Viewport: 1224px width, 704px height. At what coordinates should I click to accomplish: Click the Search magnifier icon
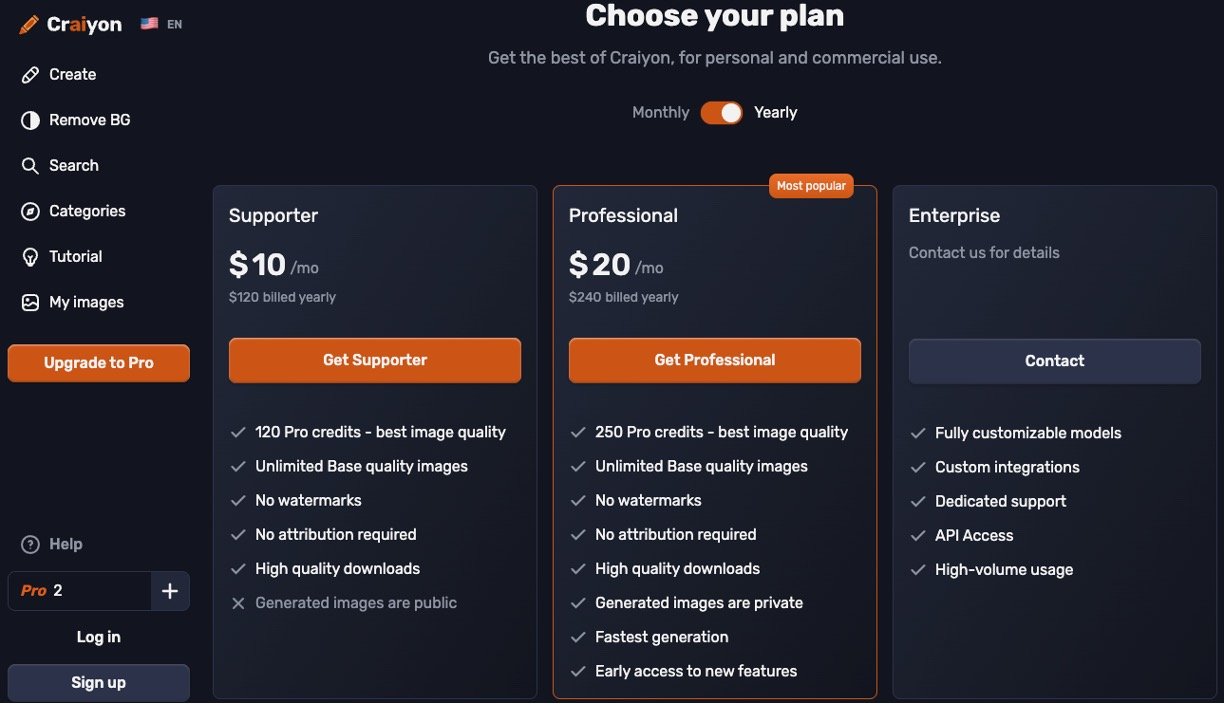click(30, 166)
